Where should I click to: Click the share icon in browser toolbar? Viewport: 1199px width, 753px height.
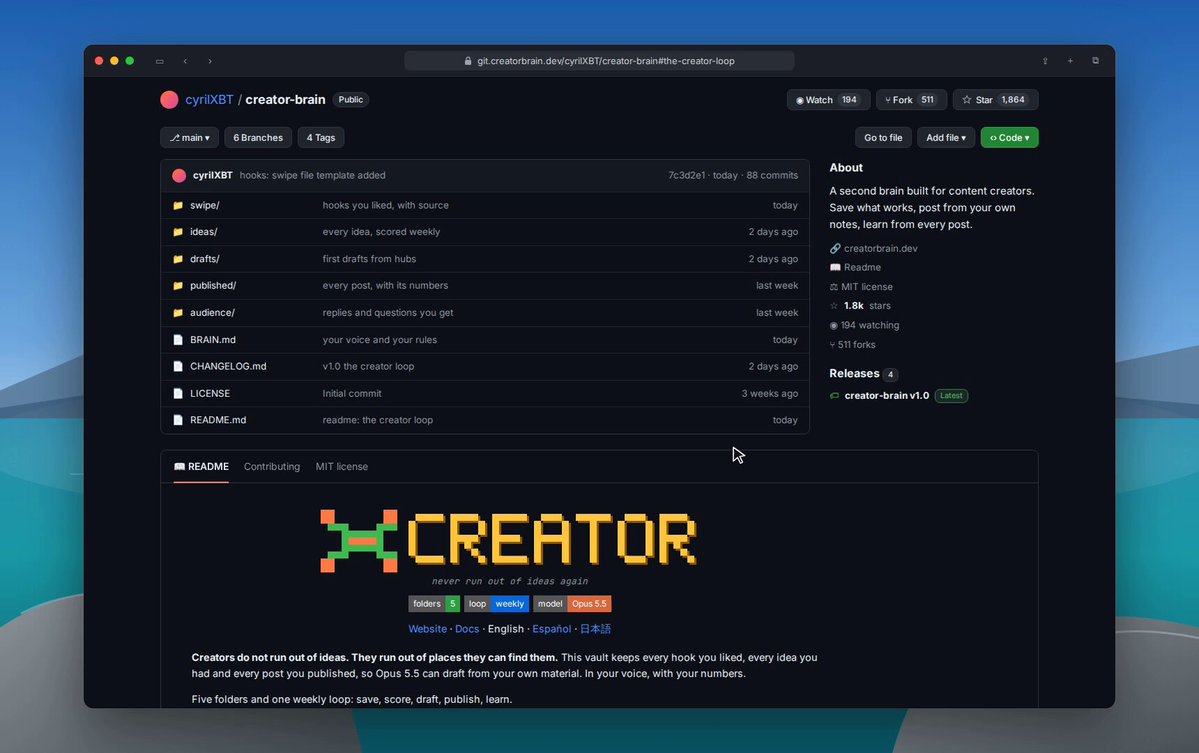point(1045,61)
